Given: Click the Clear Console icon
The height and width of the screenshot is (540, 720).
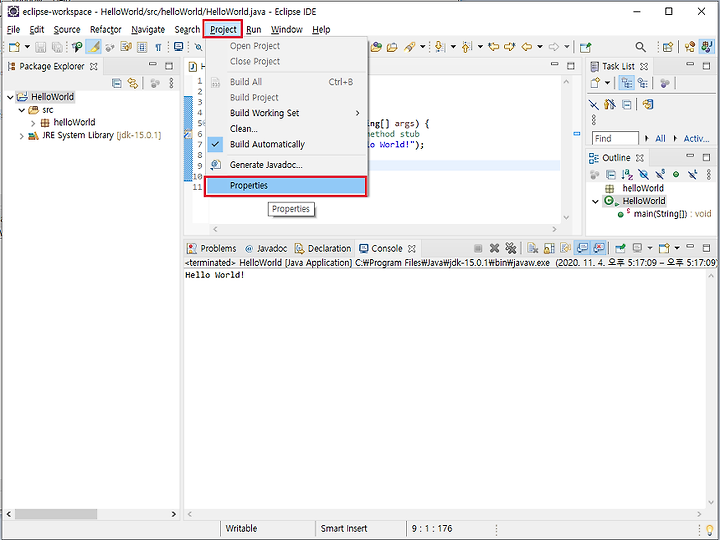Looking at the screenshot, I should point(533,248).
